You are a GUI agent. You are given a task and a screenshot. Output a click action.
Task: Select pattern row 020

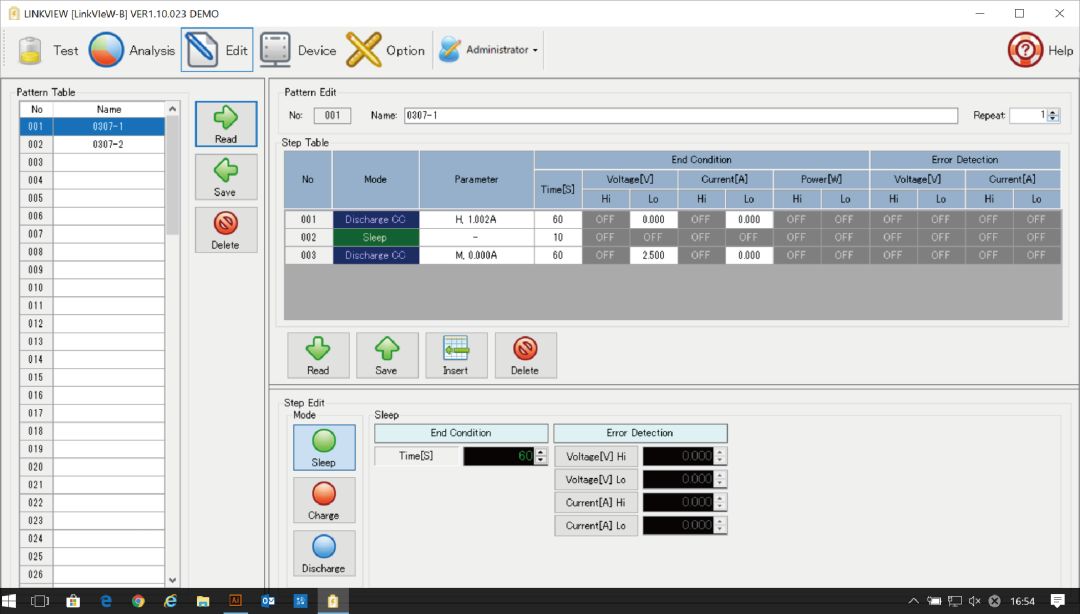click(92, 467)
